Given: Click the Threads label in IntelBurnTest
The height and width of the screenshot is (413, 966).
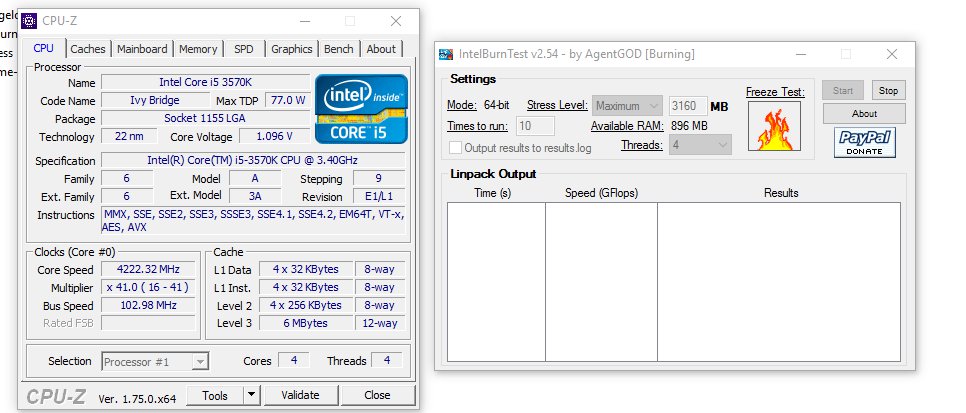Looking at the screenshot, I should tap(642, 145).
